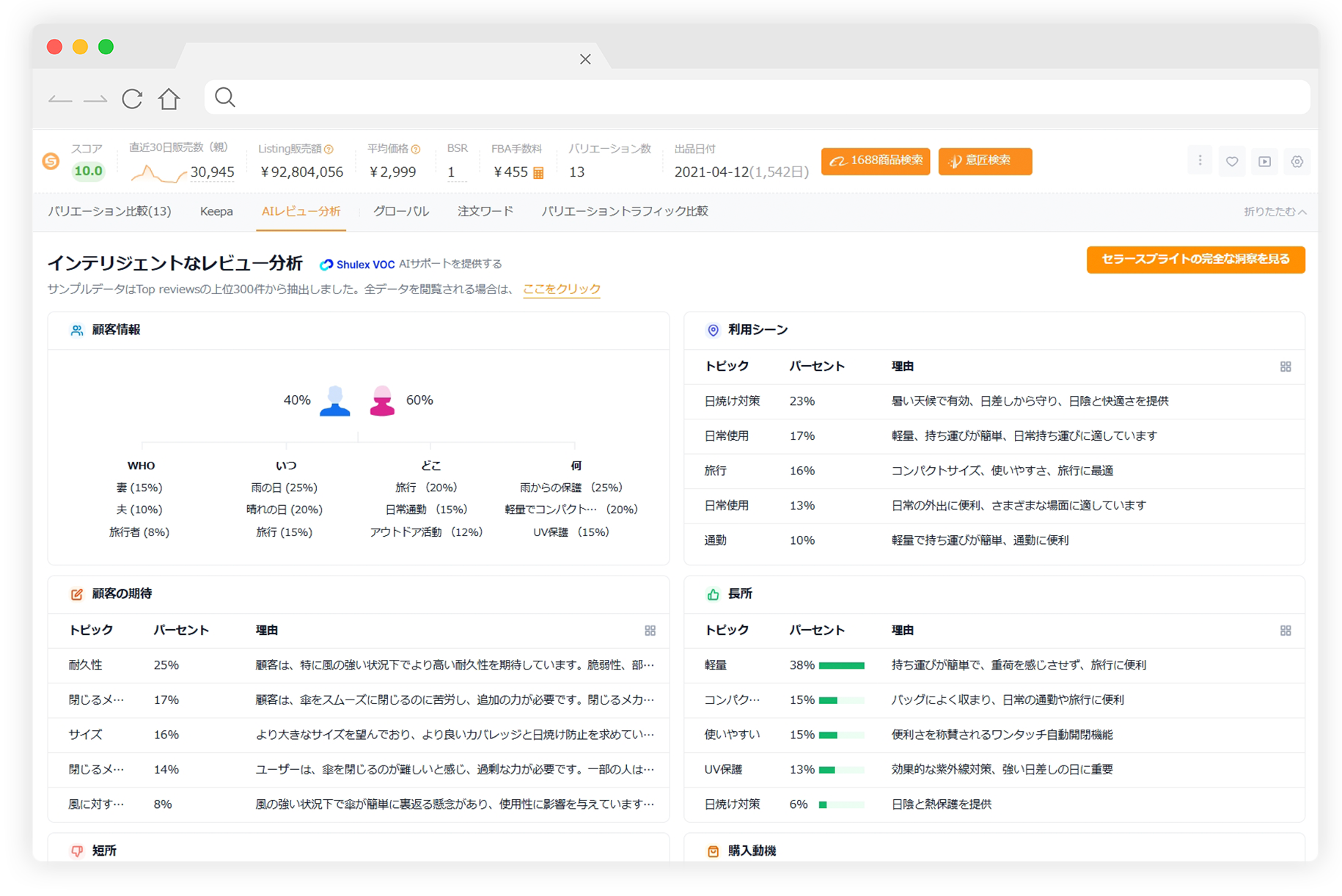Click the help icon beside Listing販売額
Viewport: 1342px width, 896px height.
pyautogui.click(x=329, y=150)
